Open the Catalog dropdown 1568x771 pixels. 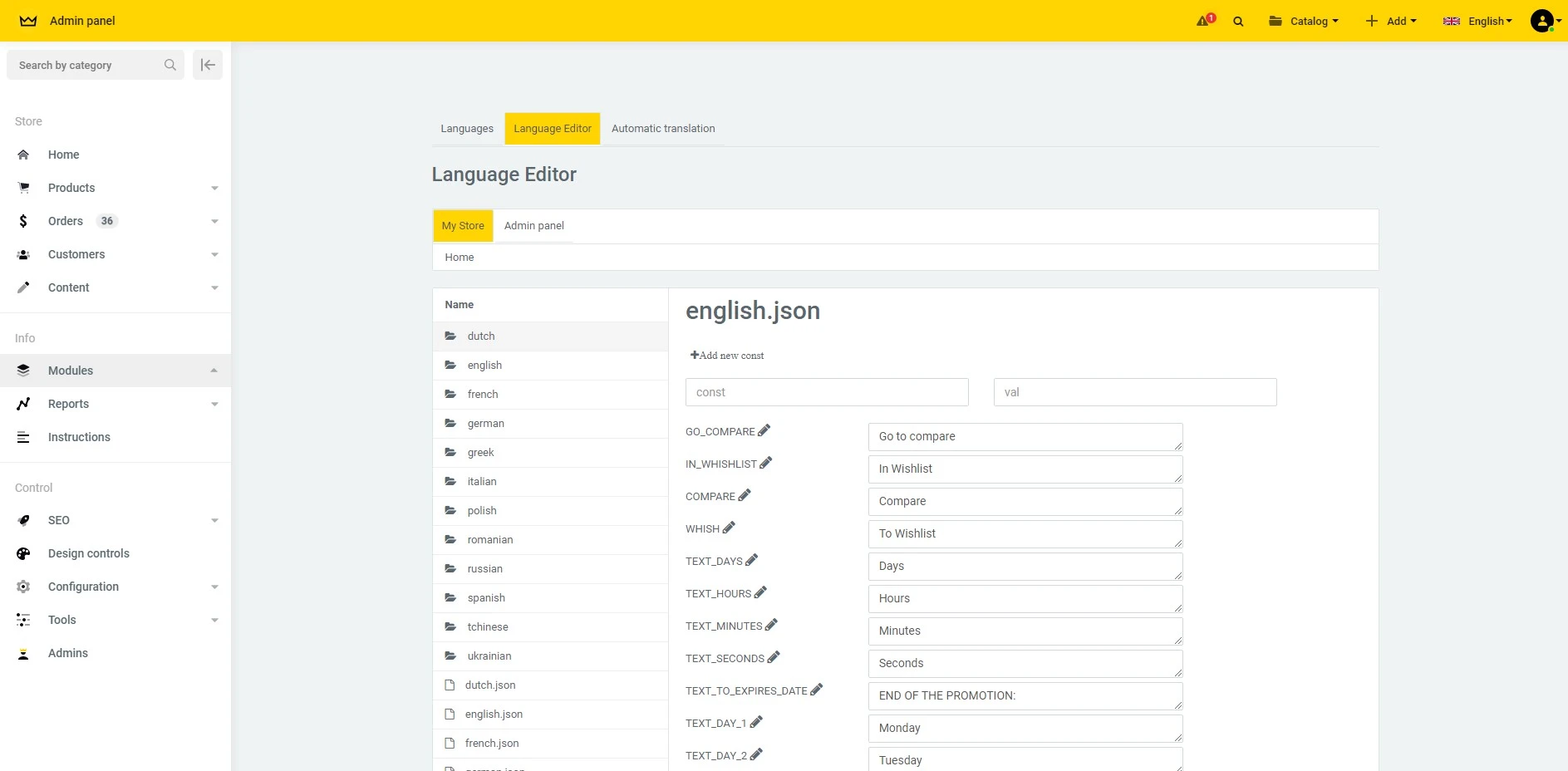[1303, 21]
